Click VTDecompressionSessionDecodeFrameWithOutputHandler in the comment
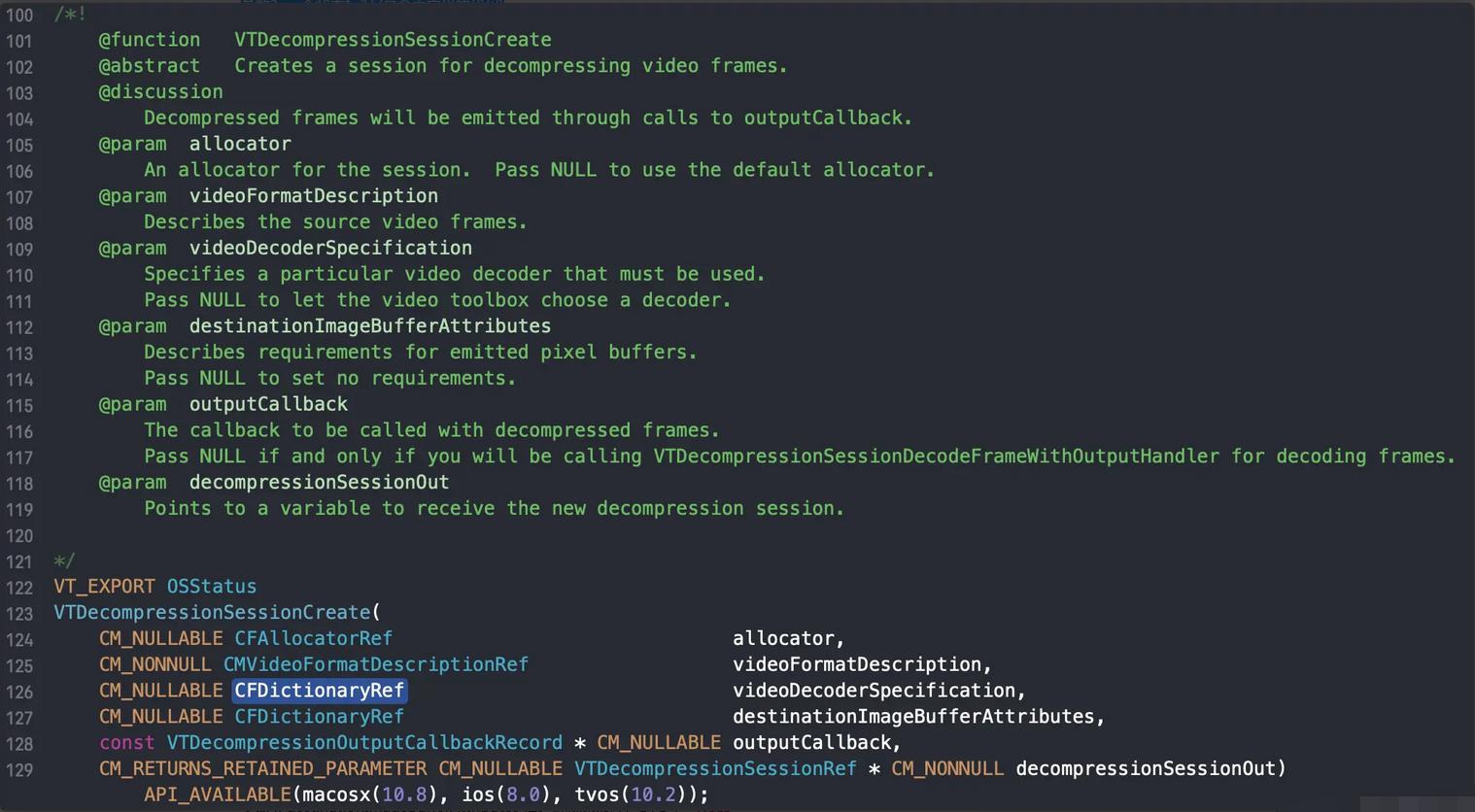This screenshot has width=1475, height=812. click(x=936, y=457)
